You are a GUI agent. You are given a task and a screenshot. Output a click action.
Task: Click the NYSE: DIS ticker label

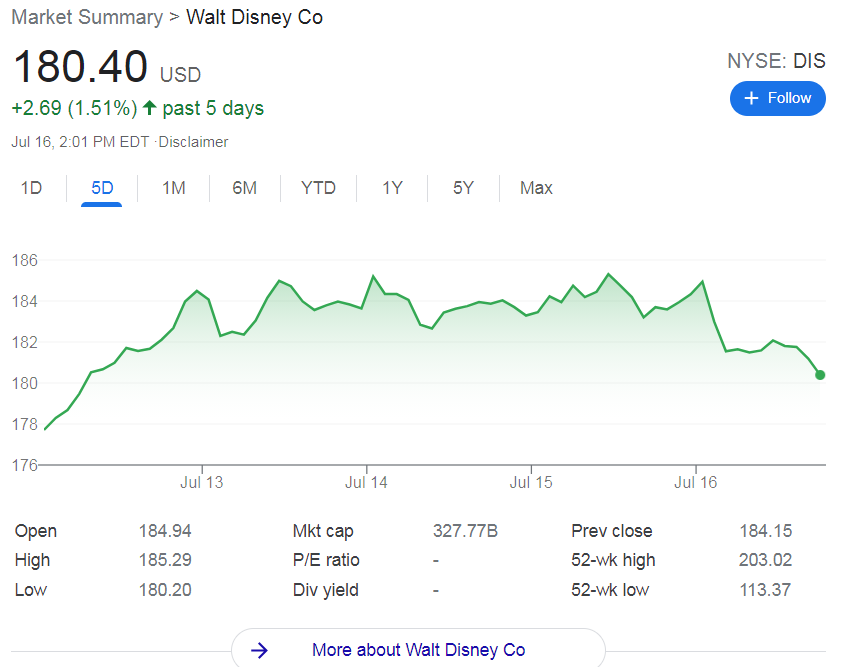[x=776, y=61]
